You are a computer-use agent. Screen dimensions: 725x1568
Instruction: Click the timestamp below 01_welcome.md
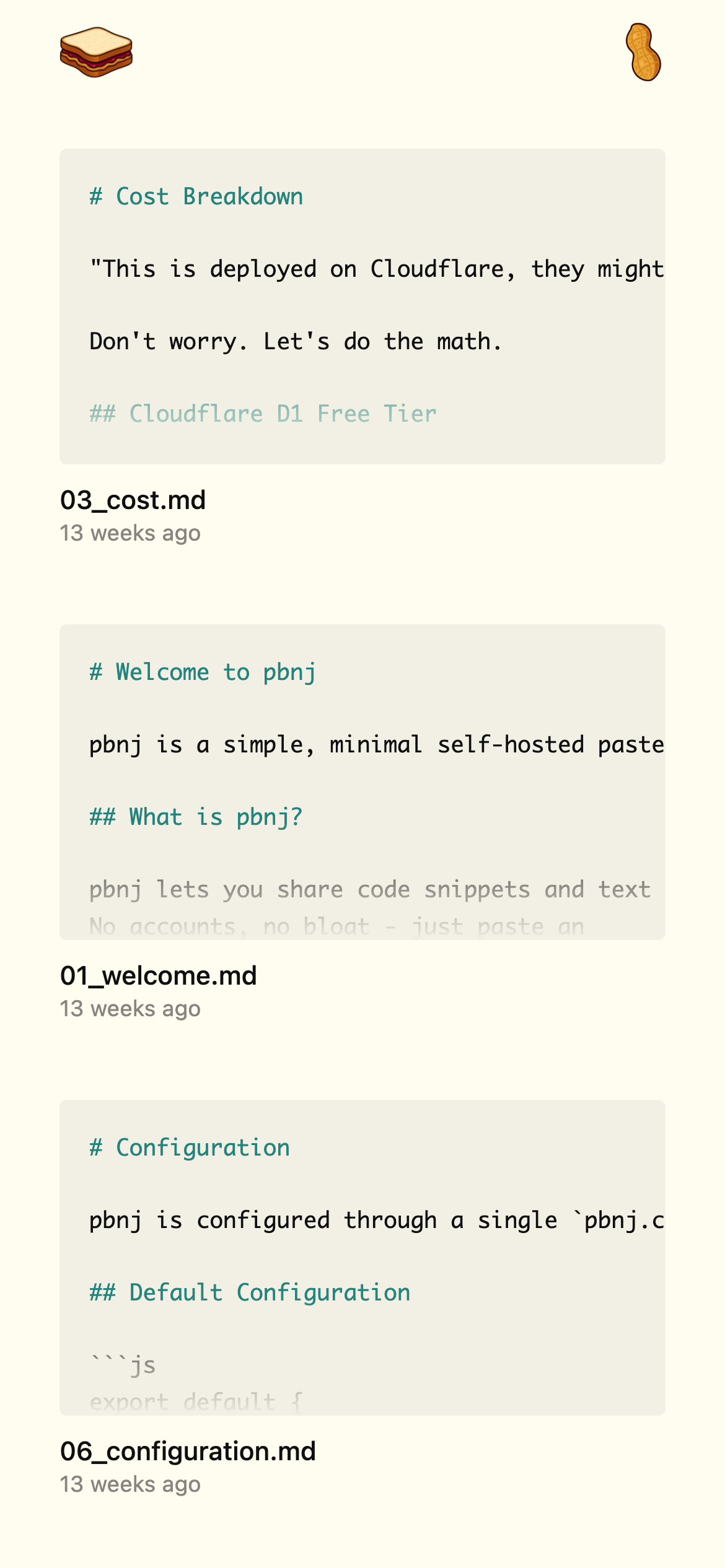point(130,1009)
